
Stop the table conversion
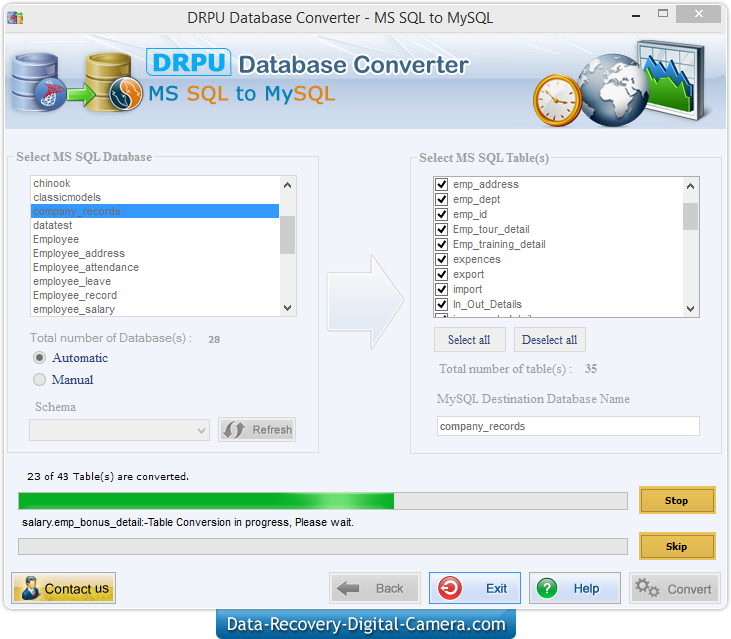677,500
